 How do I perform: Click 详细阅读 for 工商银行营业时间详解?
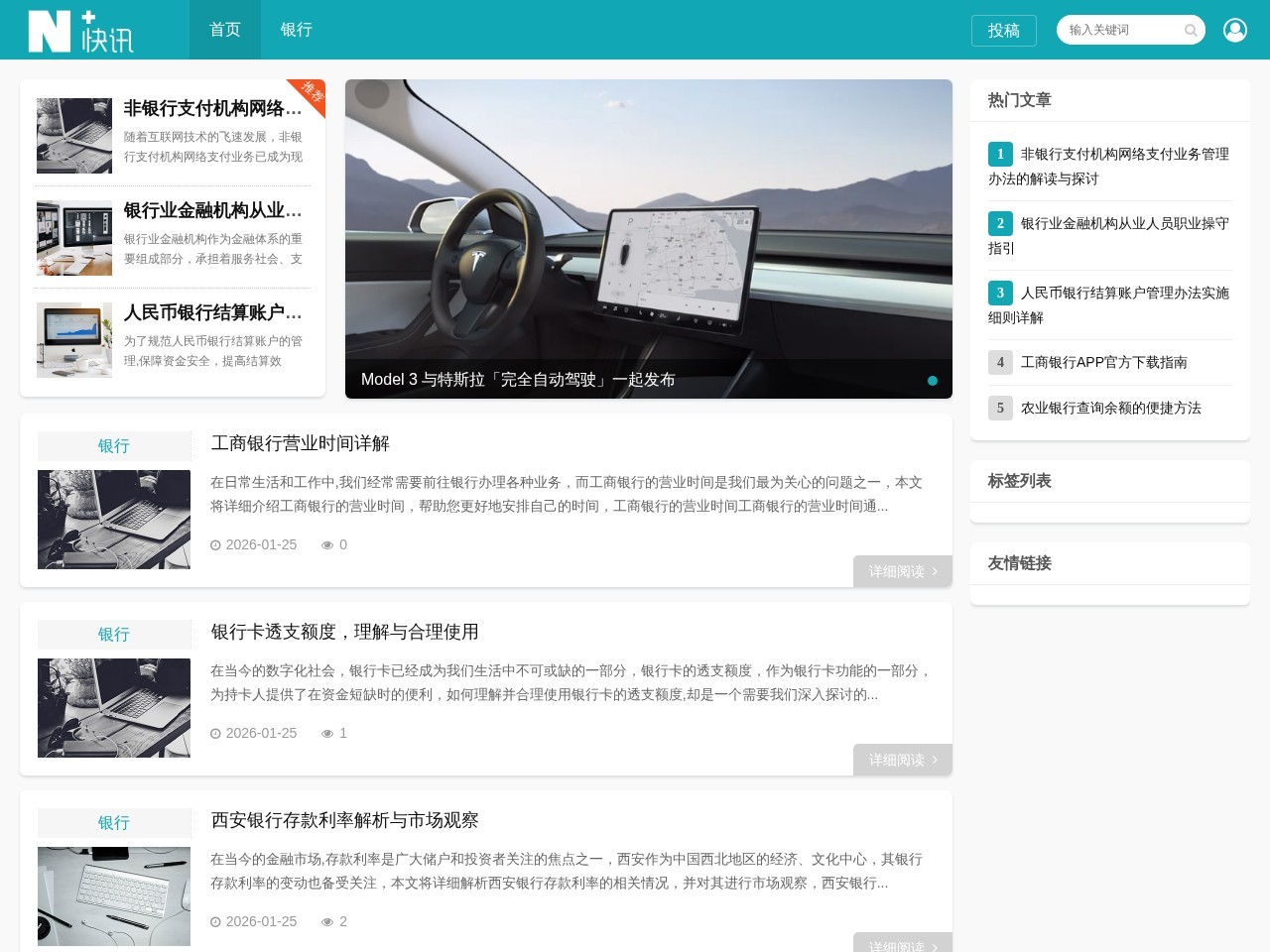pyautogui.click(x=902, y=571)
